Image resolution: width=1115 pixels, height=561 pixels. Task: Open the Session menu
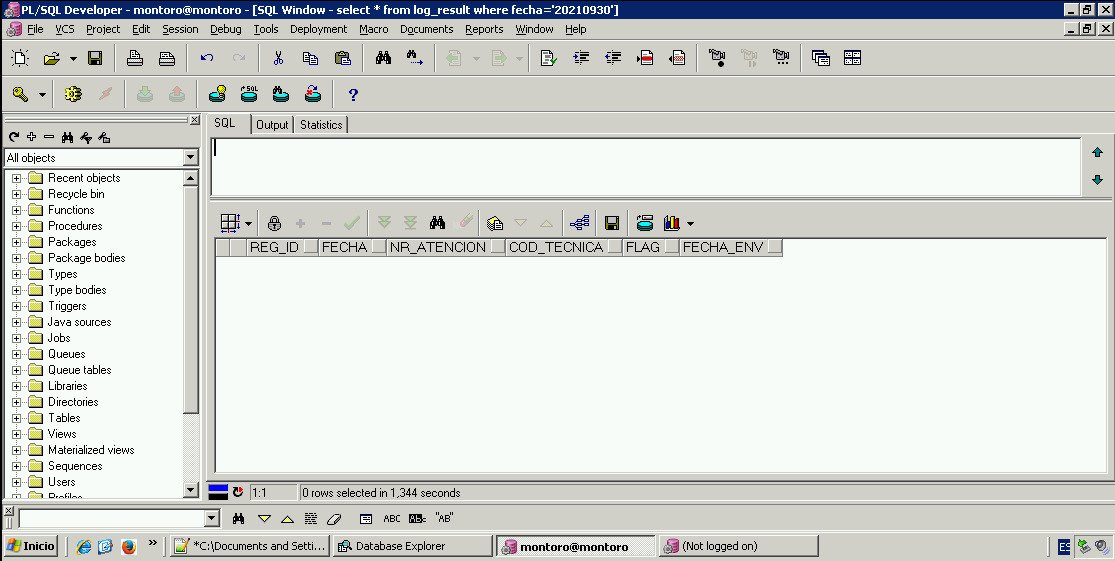coord(180,29)
